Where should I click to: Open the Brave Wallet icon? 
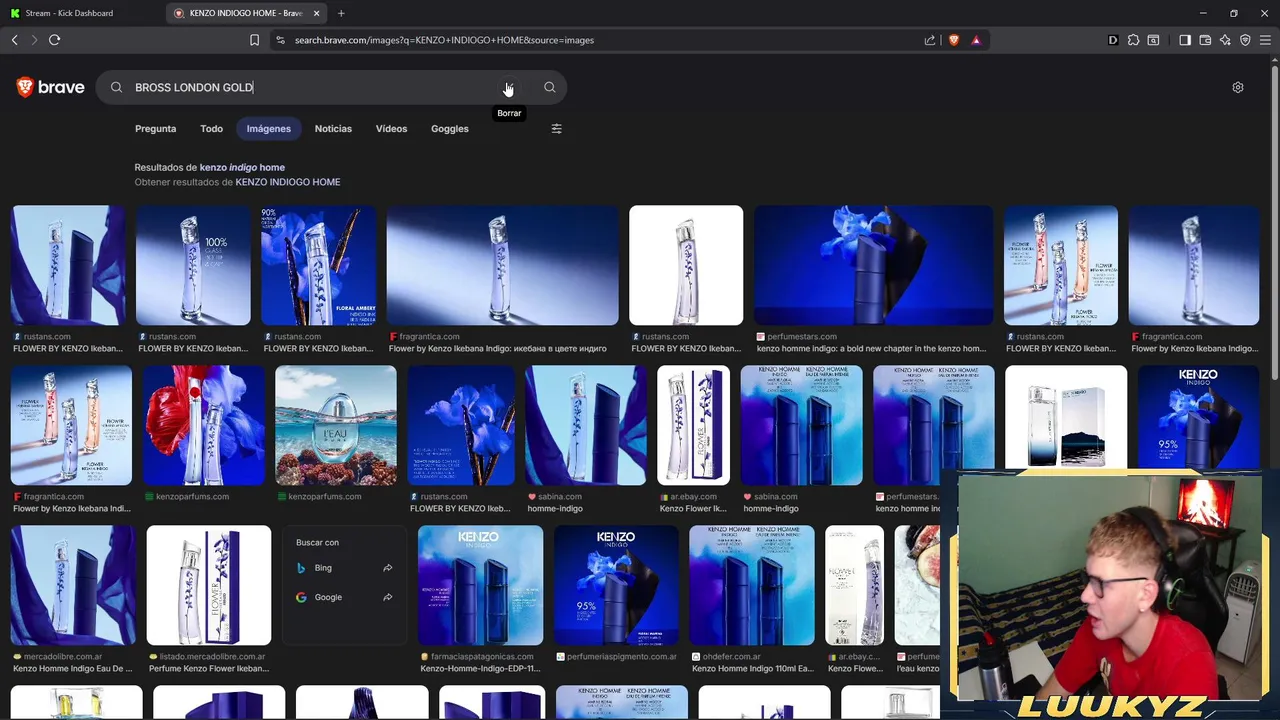pyautogui.click(x=1205, y=40)
